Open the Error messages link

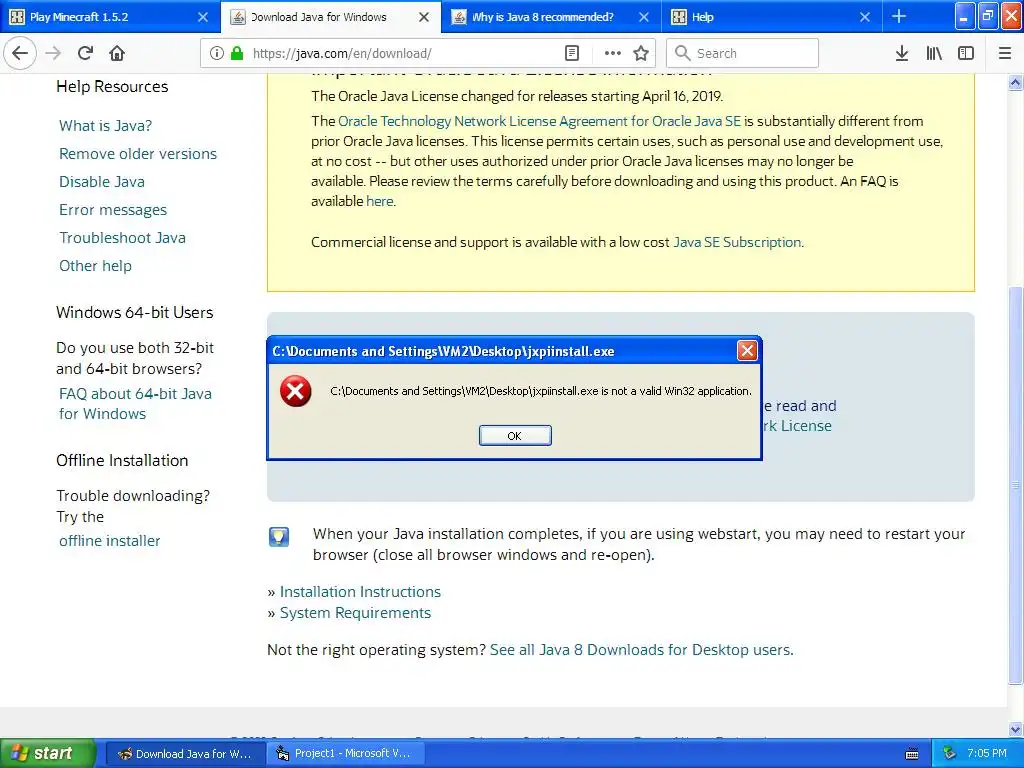point(113,210)
